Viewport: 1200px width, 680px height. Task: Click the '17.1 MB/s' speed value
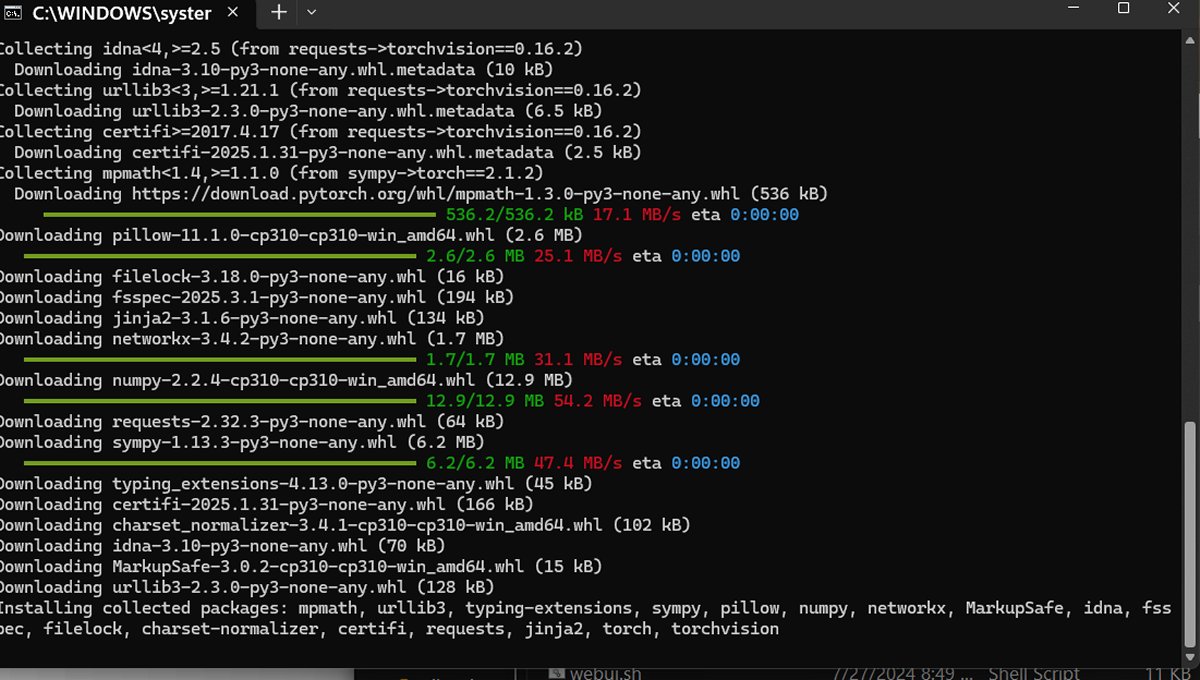pyautogui.click(x=636, y=215)
